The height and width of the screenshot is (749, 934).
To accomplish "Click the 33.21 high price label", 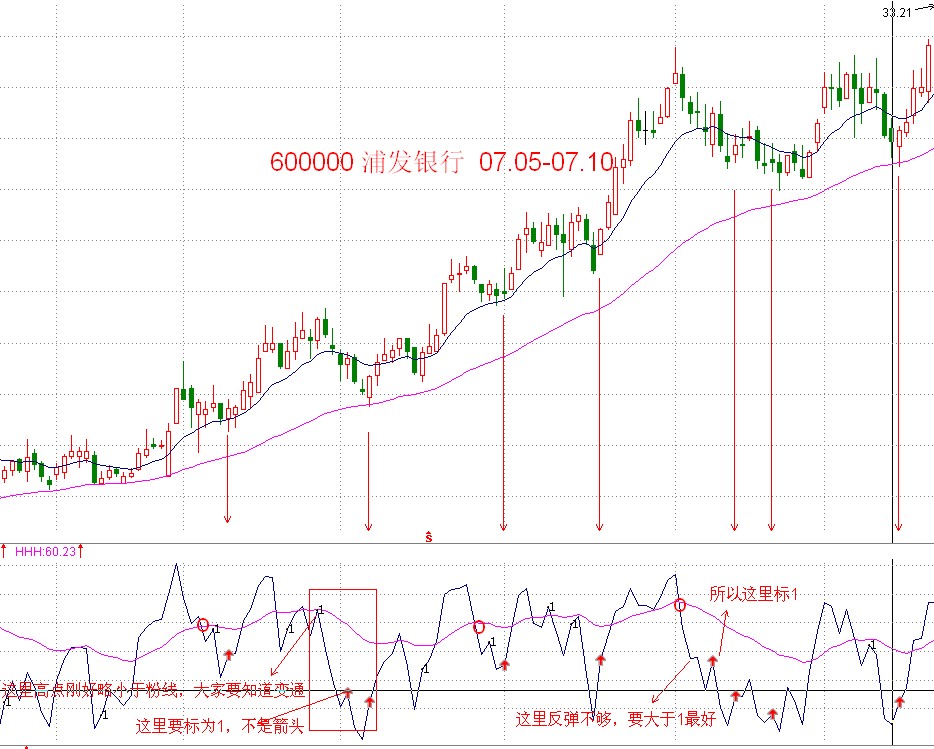I will [x=896, y=13].
